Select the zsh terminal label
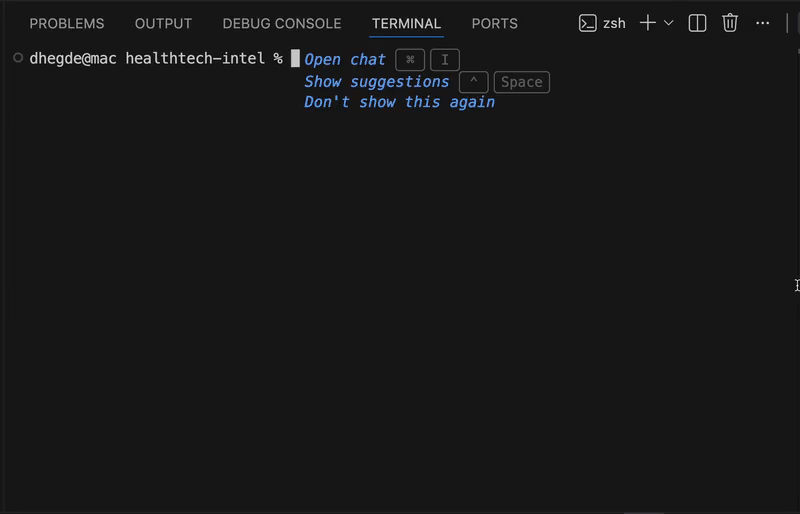 [x=614, y=23]
